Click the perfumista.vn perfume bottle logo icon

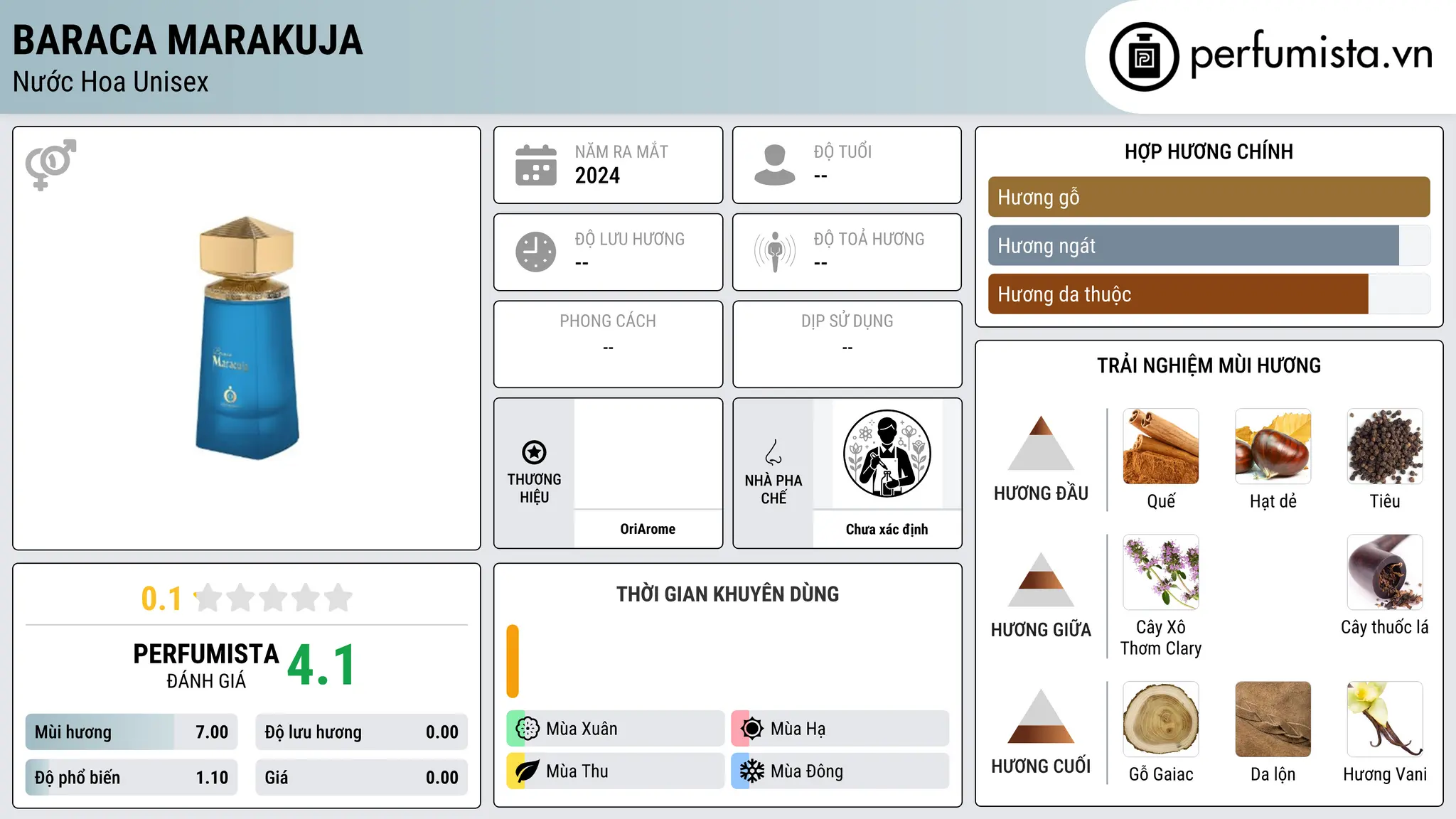tap(1144, 57)
